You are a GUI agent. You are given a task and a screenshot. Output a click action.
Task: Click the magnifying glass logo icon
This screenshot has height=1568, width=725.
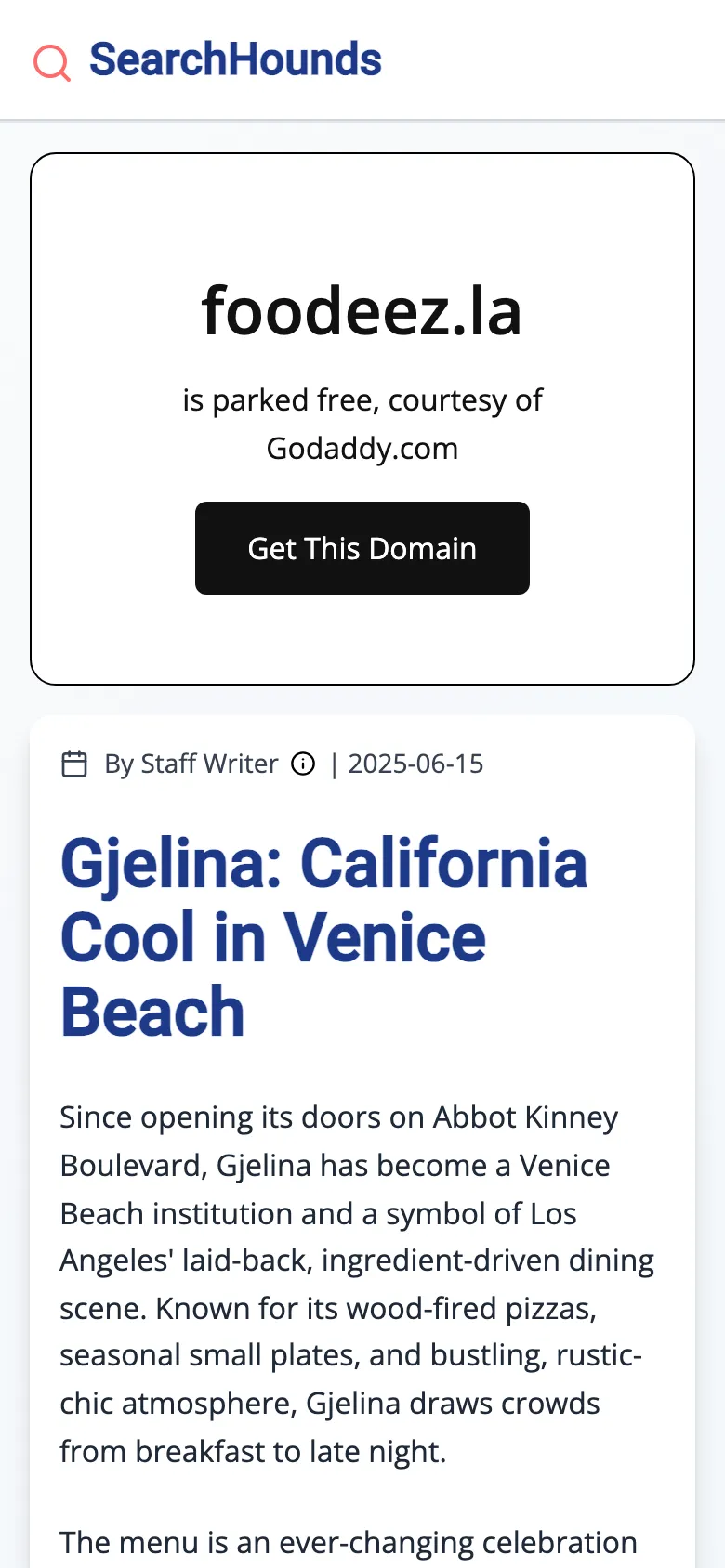coord(52,62)
